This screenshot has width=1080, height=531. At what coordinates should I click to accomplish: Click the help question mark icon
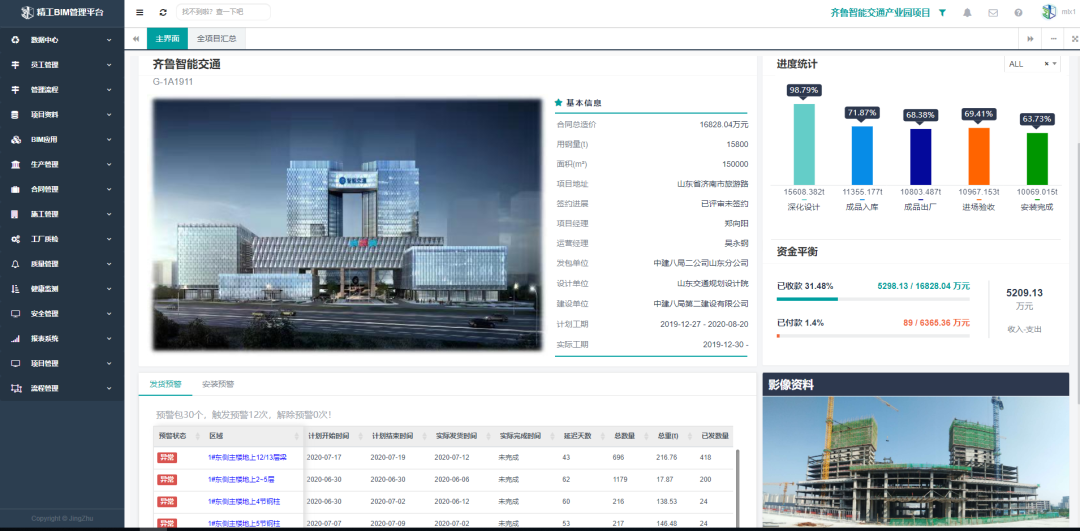point(1018,12)
